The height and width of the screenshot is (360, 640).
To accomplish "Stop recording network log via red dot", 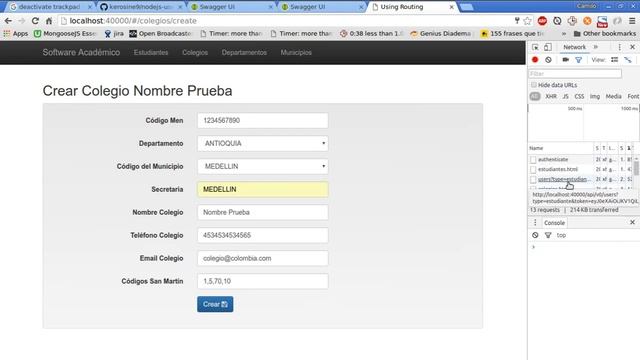I will pos(535,60).
